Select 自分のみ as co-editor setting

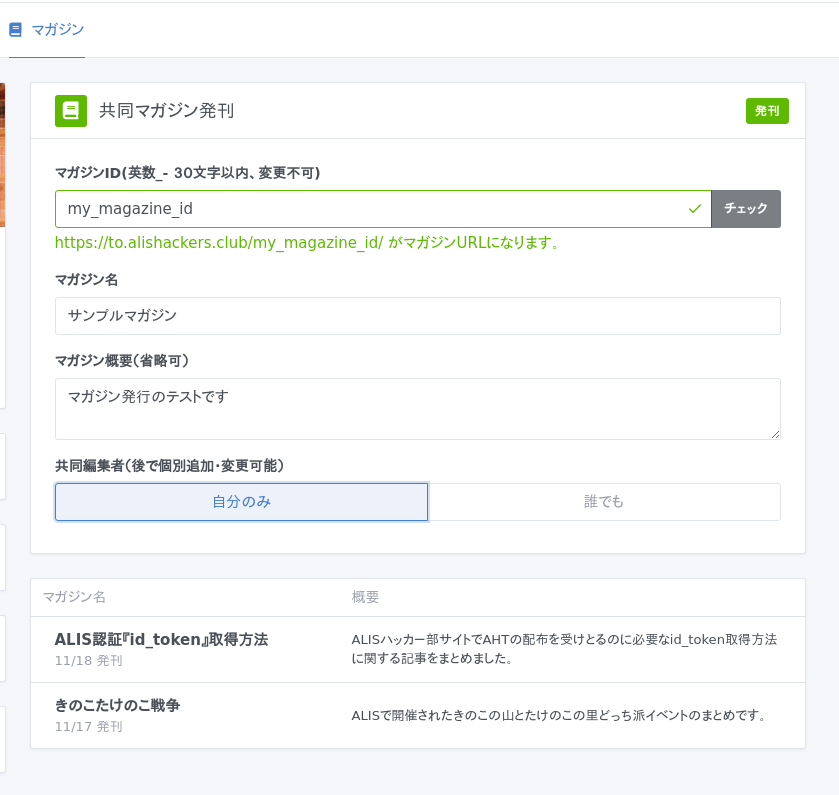tap(241, 502)
